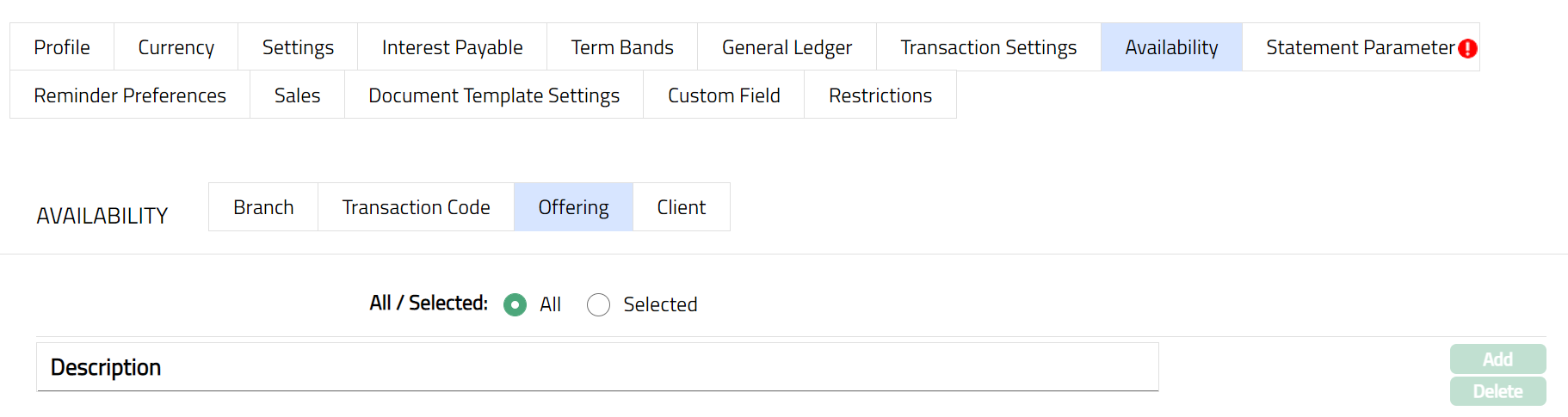Viewport: 1568px width, 417px height.
Task: Open the General Ledger tab
Action: 787,47
